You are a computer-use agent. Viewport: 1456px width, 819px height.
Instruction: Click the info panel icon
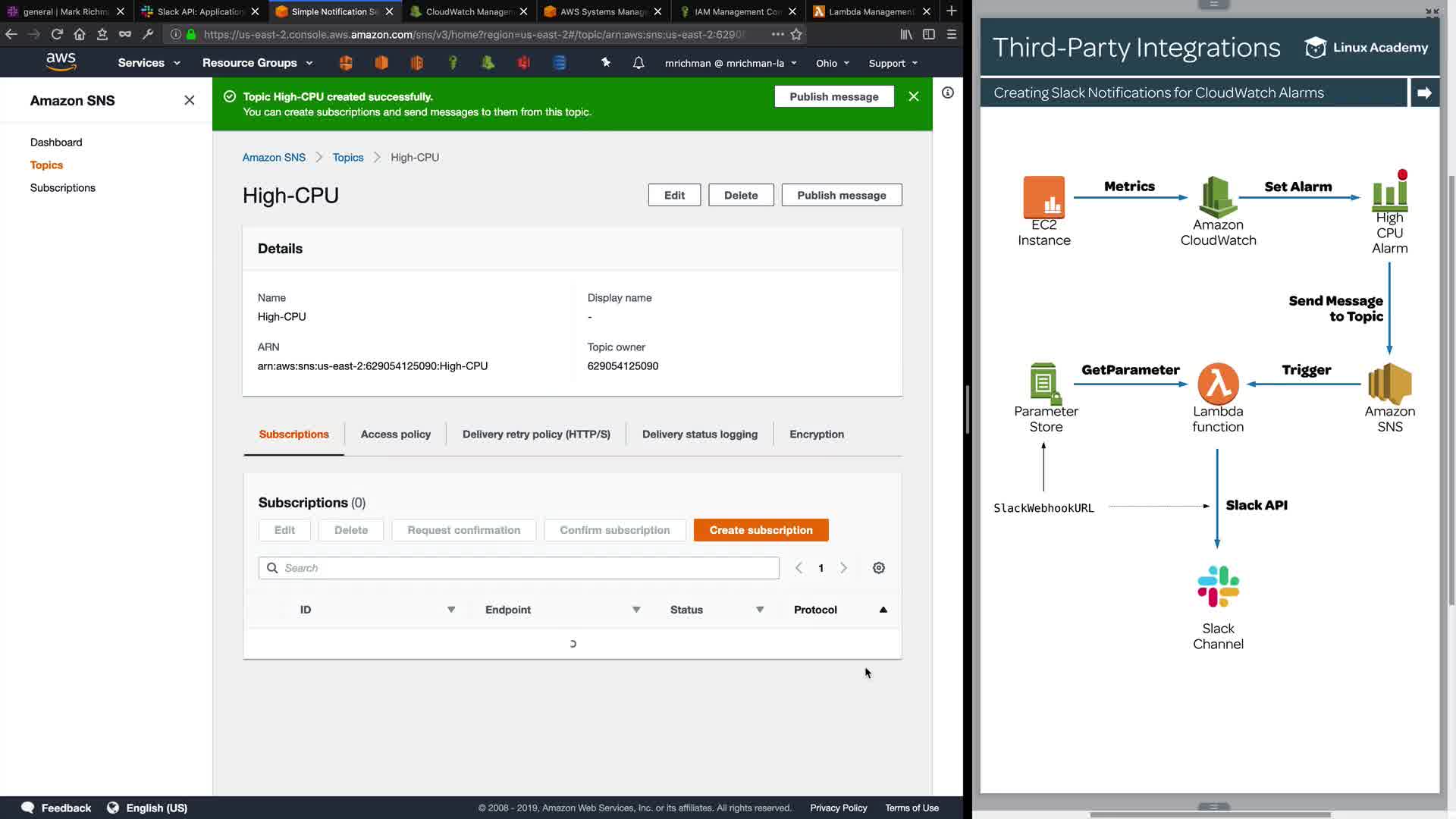(947, 93)
